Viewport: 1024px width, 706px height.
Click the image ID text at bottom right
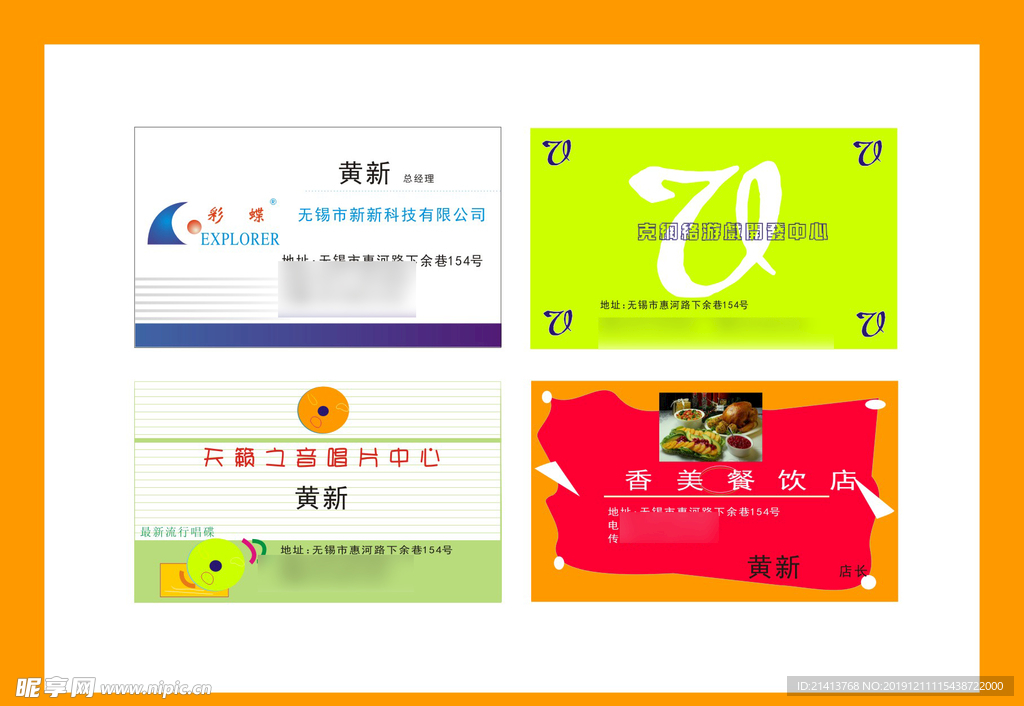(898, 686)
